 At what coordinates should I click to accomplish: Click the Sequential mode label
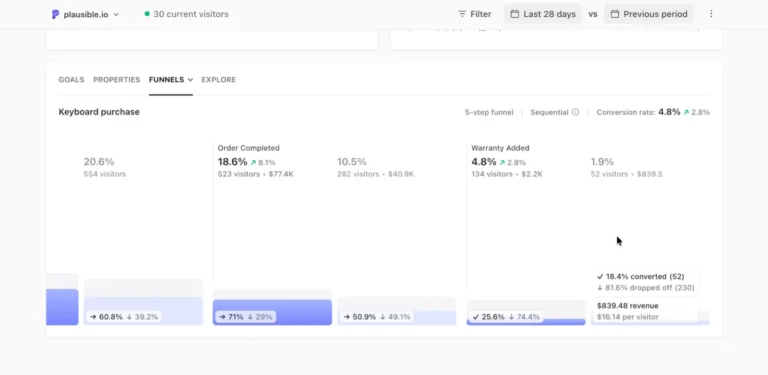click(x=550, y=113)
